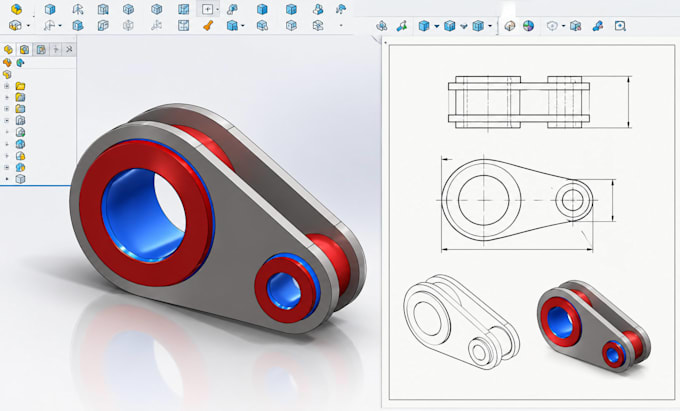Screen dimensions: 680x411
Task: Click the blue pen icon with green arrow
Action: click(x=402, y=26)
